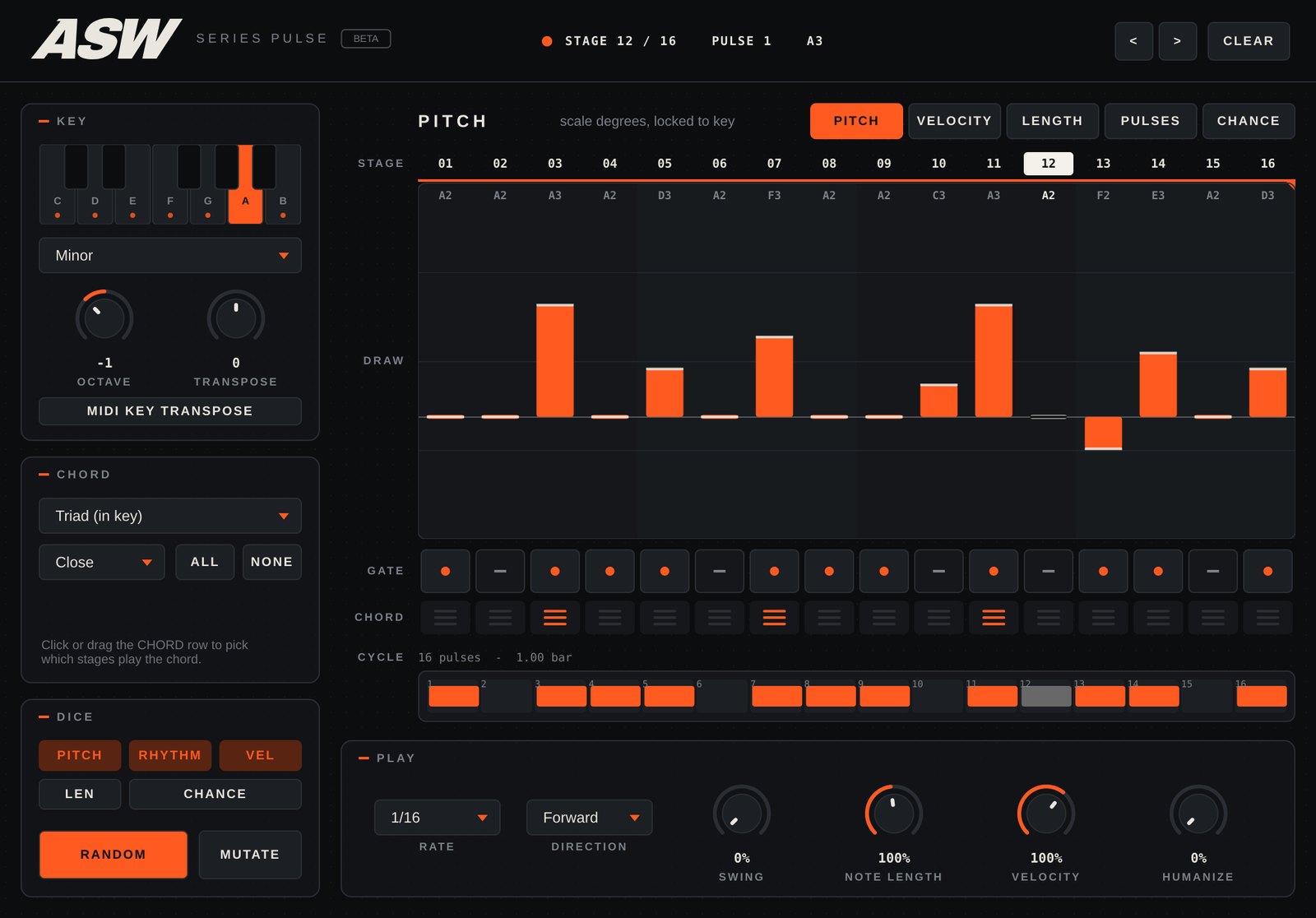Screen dimensions: 1316x918
Task: Open the Triad (in key) chord dropdown
Action: [x=170, y=516]
